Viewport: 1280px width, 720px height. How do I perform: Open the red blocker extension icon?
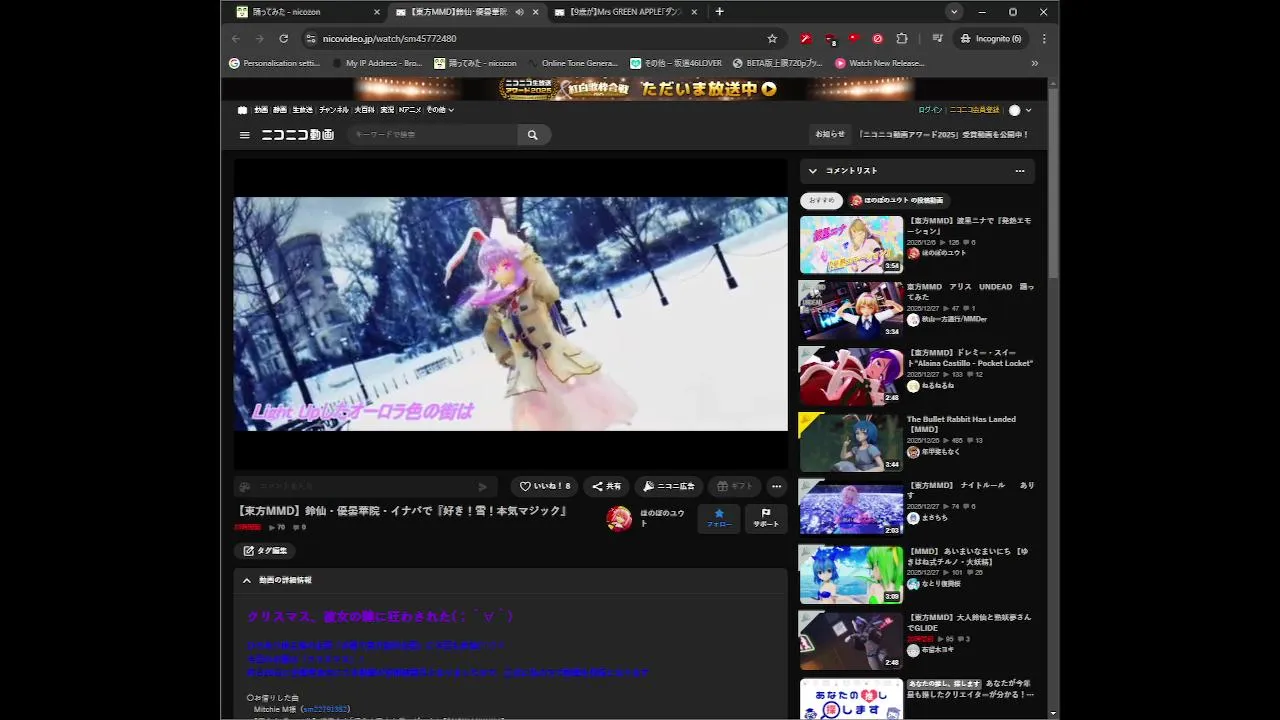(877, 39)
